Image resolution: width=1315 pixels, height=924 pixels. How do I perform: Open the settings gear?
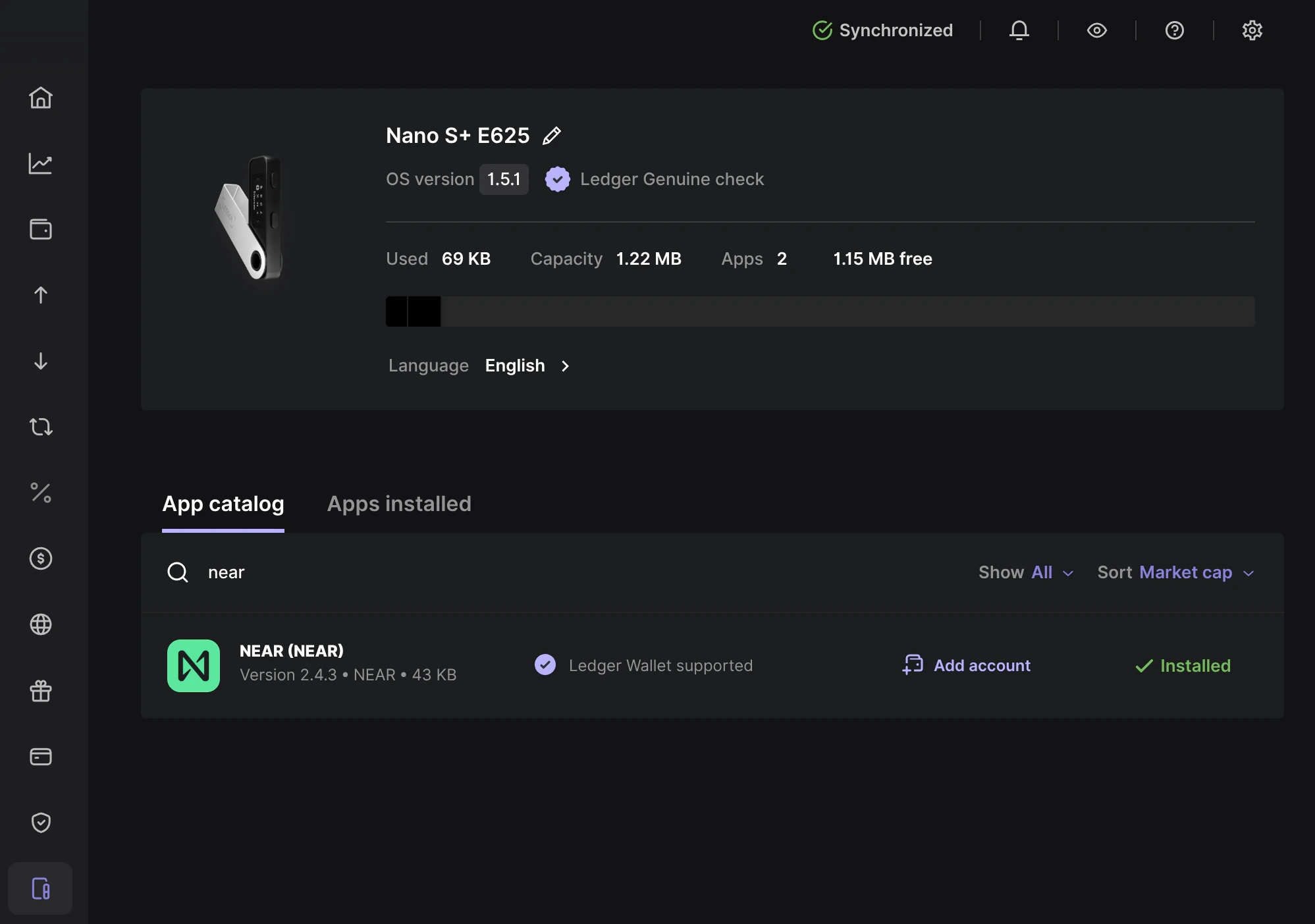[1252, 30]
